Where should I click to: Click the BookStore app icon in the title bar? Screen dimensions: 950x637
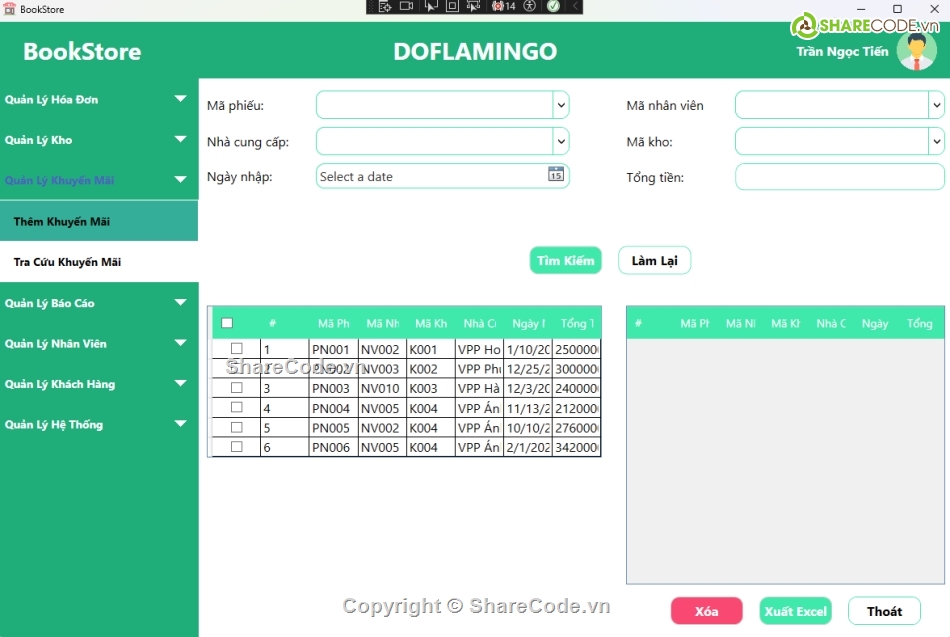tap(9, 9)
